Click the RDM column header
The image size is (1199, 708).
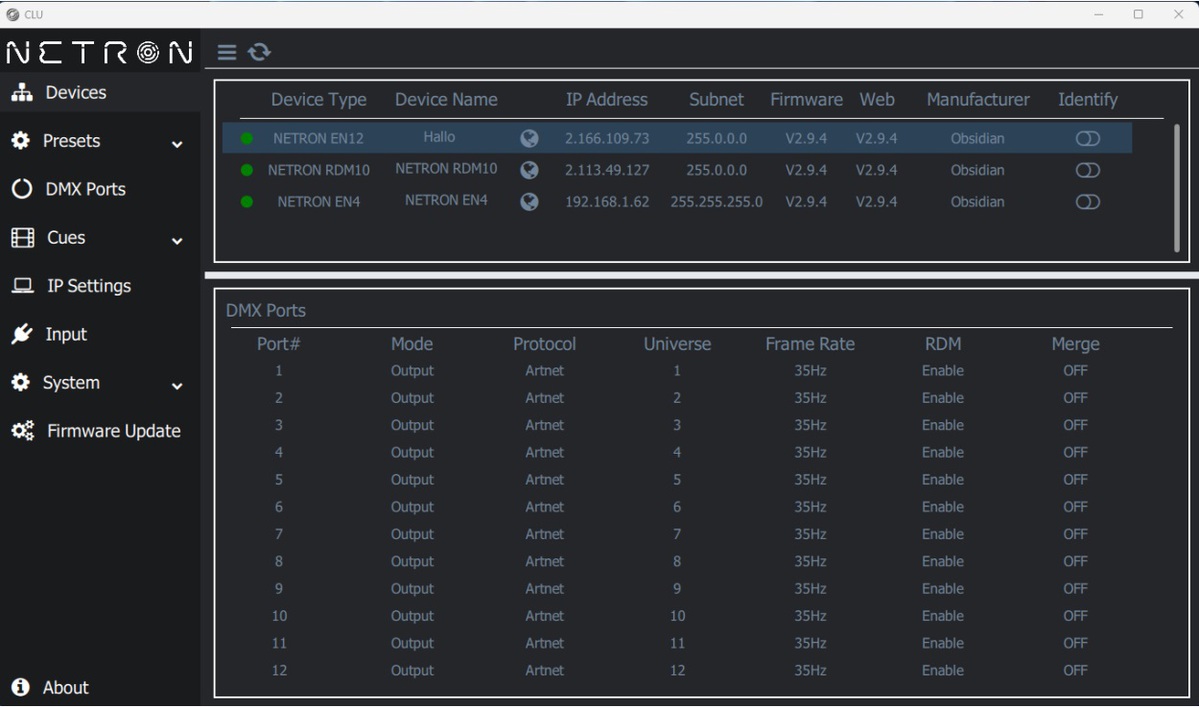click(943, 344)
